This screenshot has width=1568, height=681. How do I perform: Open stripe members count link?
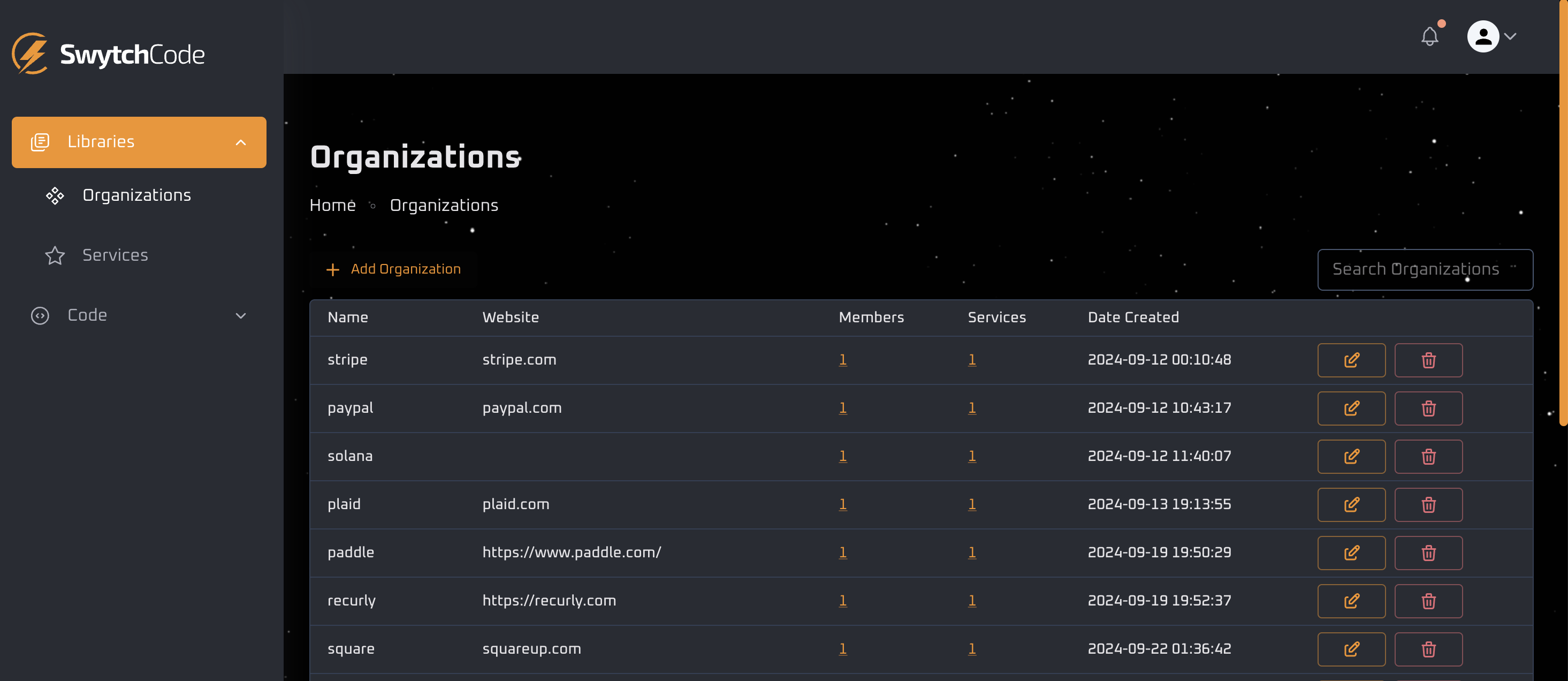(x=842, y=359)
